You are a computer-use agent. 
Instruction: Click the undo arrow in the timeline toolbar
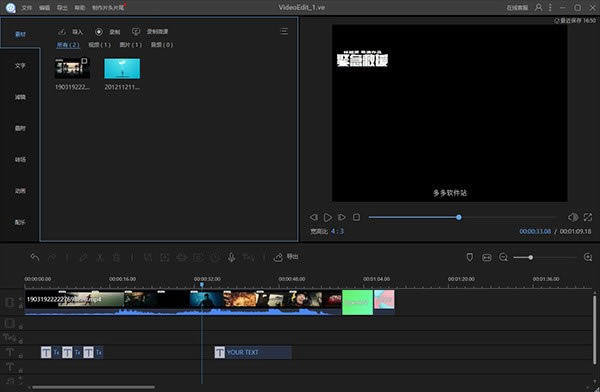pyautogui.click(x=35, y=257)
